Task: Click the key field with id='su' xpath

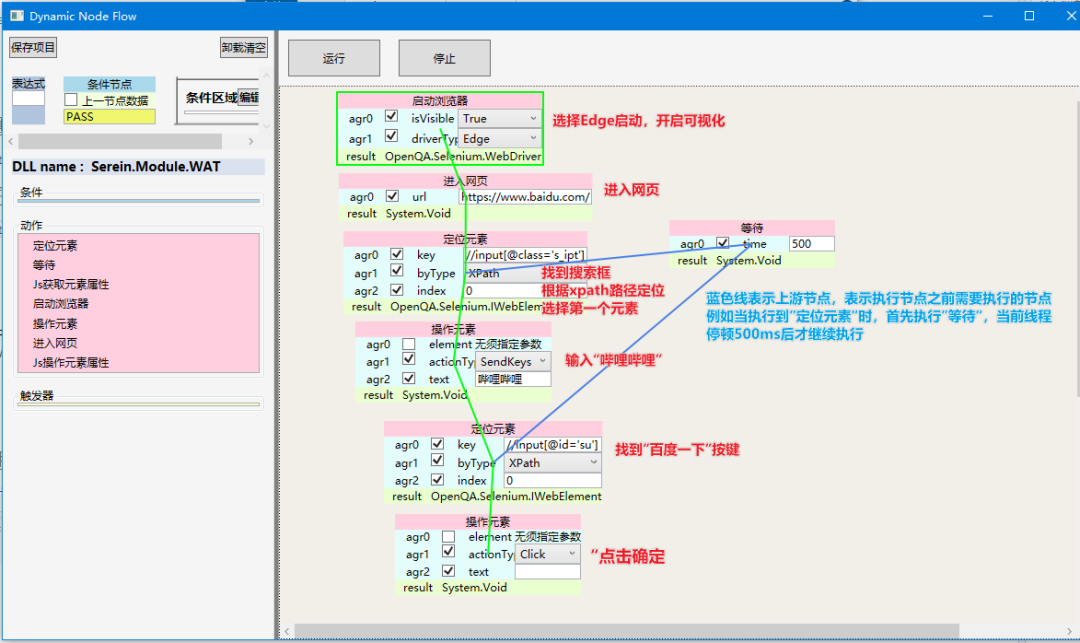Action: 552,445
